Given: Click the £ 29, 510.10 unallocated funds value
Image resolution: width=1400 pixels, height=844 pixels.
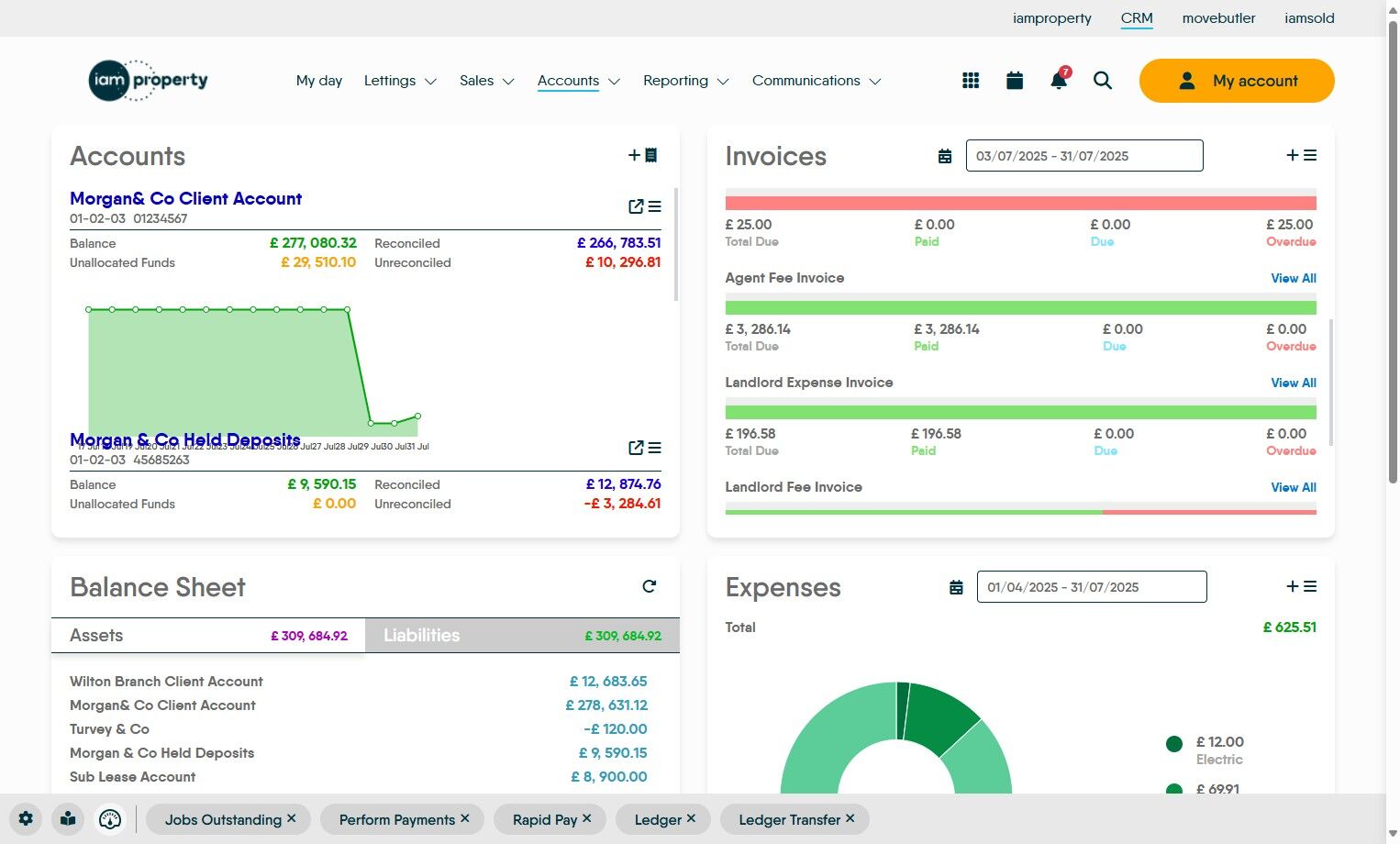Looking at the screenshot, I should pyautogui.click(x=318, y=262).
